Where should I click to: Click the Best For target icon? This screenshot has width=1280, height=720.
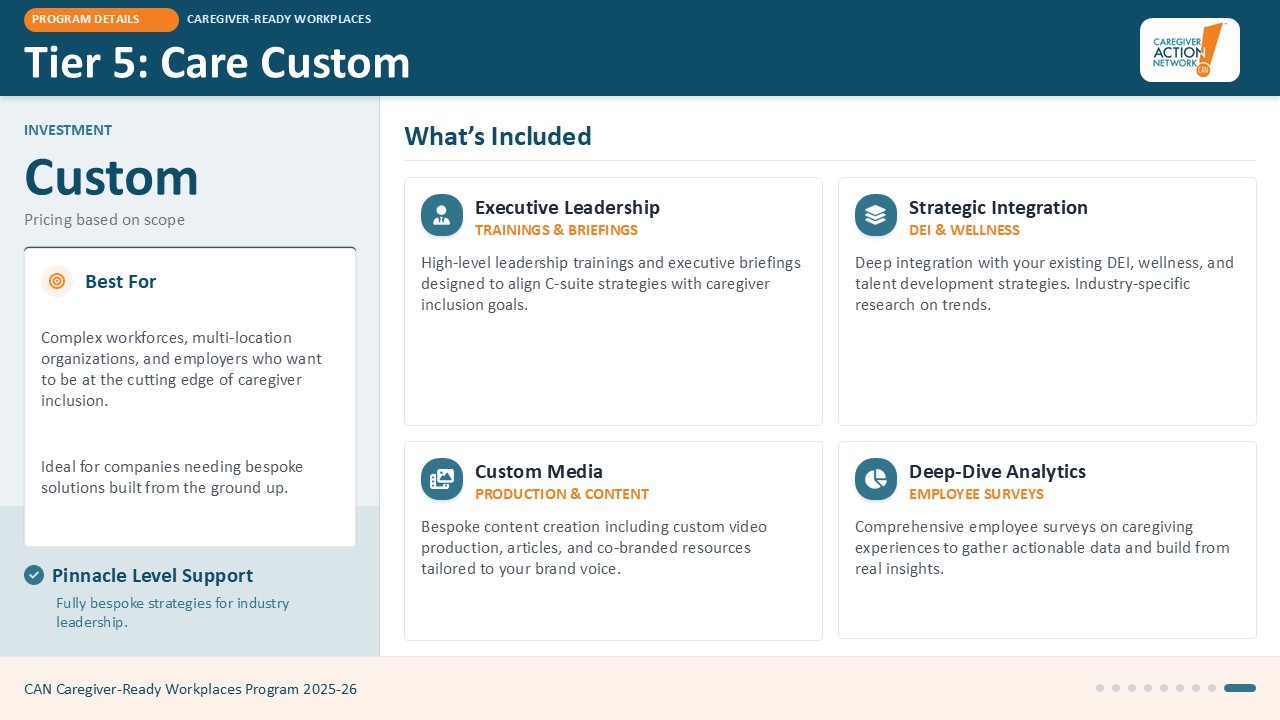[x=57, y=281]
